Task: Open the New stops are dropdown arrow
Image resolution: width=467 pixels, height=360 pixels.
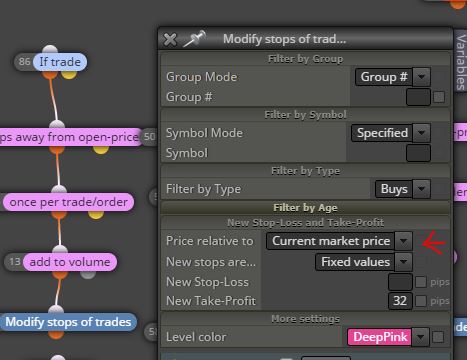Action: (x=404, y=262)
